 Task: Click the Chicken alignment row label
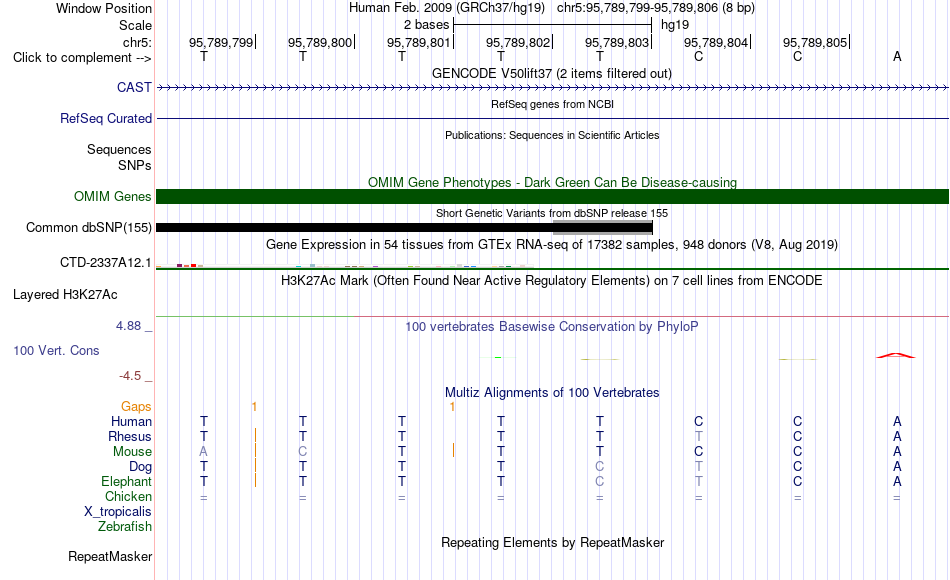click(128, 497)
